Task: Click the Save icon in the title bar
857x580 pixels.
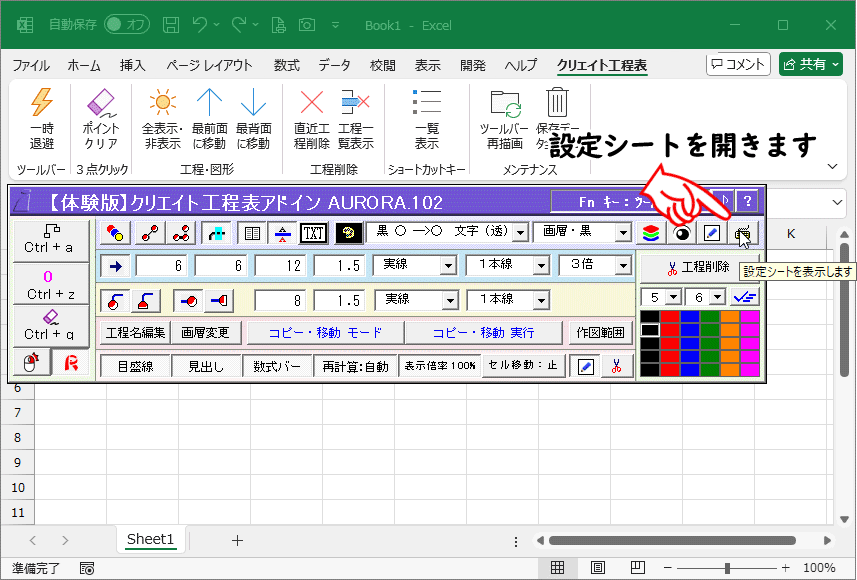Action: [171, 25]
